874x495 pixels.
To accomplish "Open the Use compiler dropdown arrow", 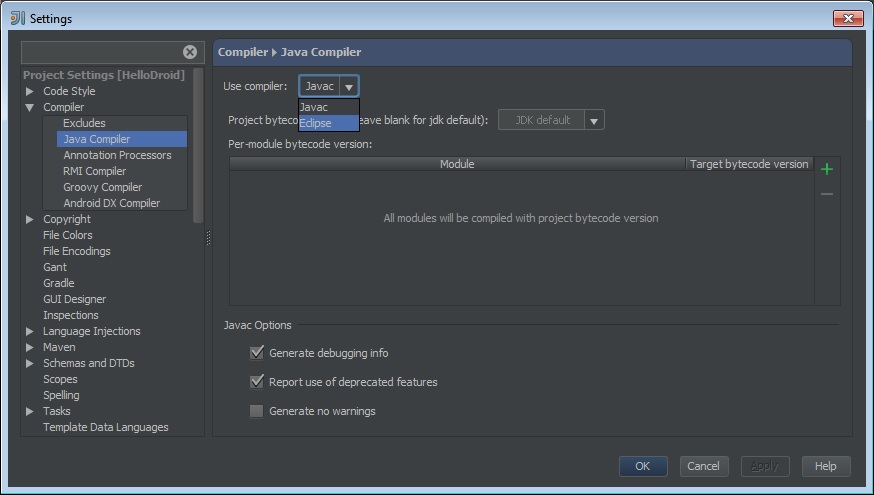I will 349,87.
